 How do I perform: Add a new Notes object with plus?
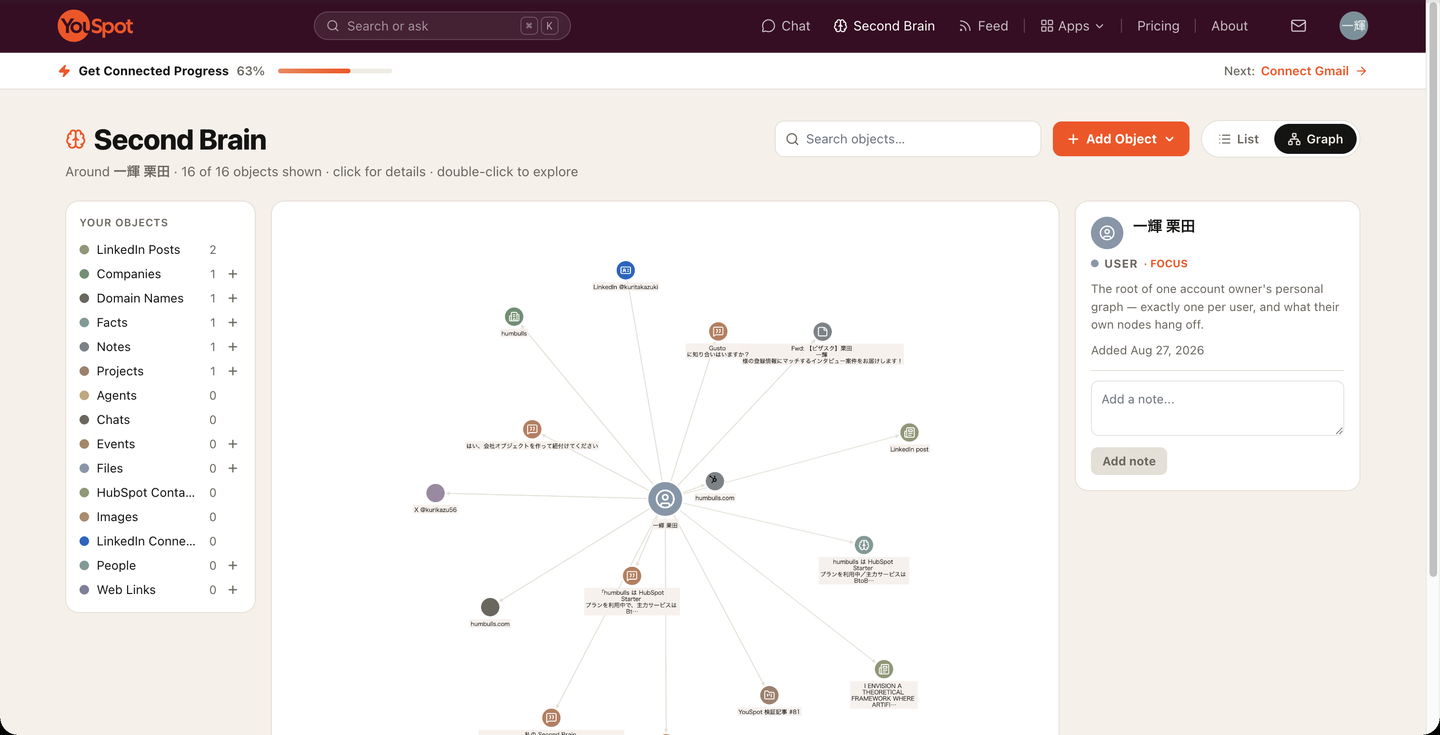point(233,347)
